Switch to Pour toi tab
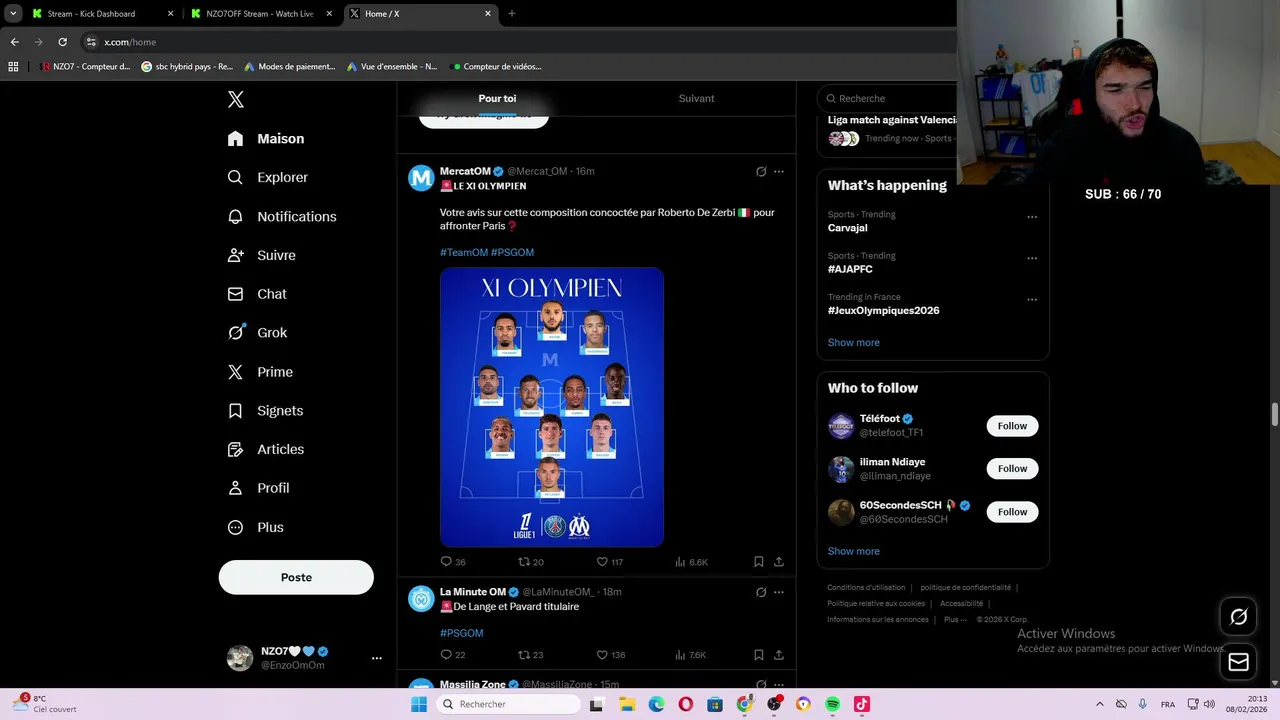Viewport: 1280px width, 720px height. [497, 98]
